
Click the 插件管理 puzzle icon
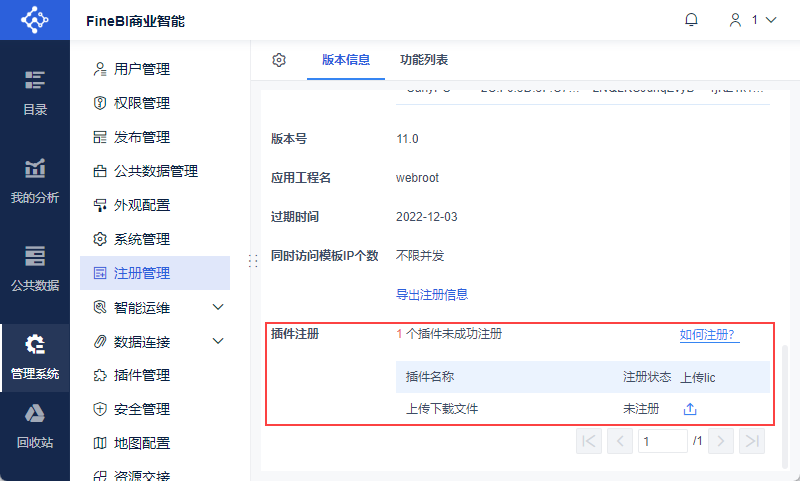(x=100, y=375)
